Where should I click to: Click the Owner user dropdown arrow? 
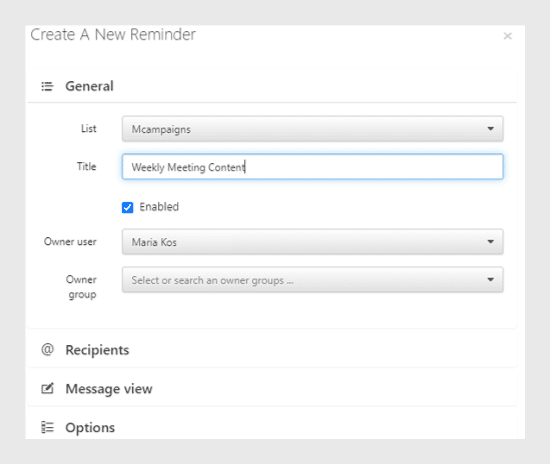(x=490, y=242)
